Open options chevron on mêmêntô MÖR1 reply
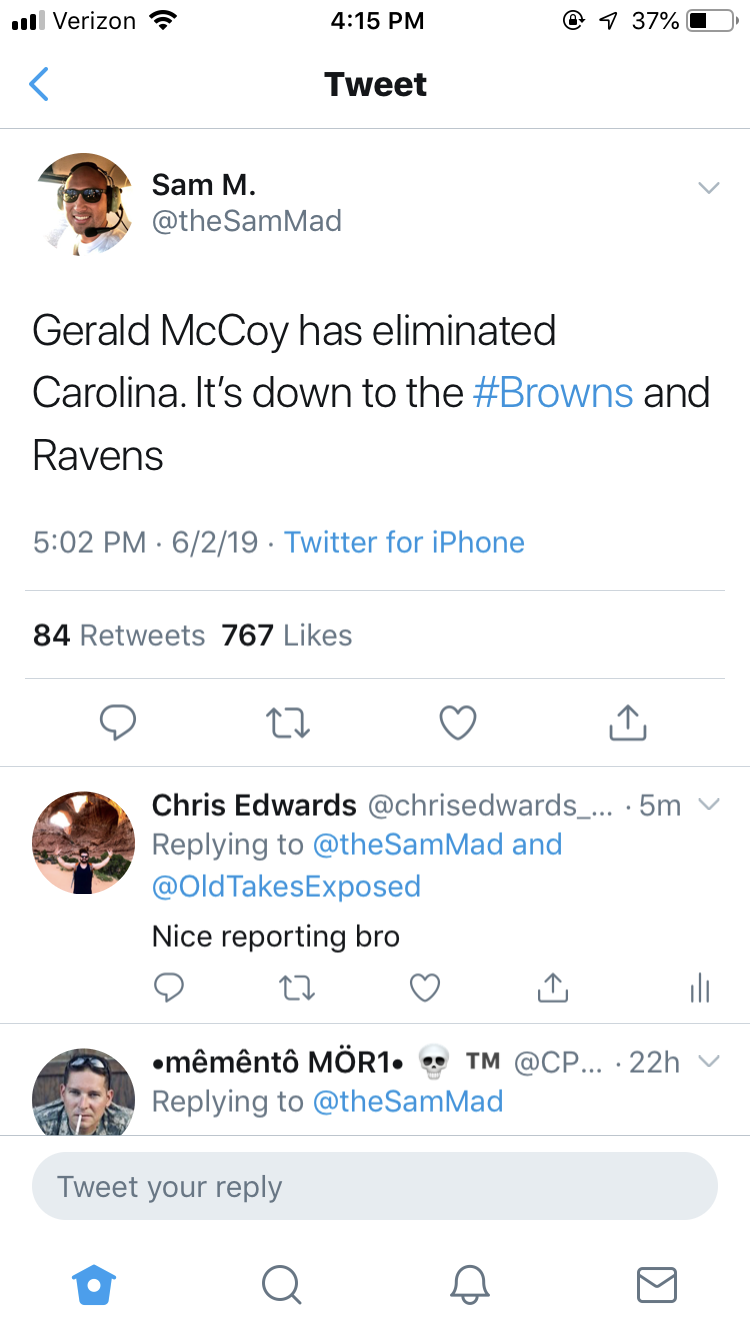 coord(708,1061)
